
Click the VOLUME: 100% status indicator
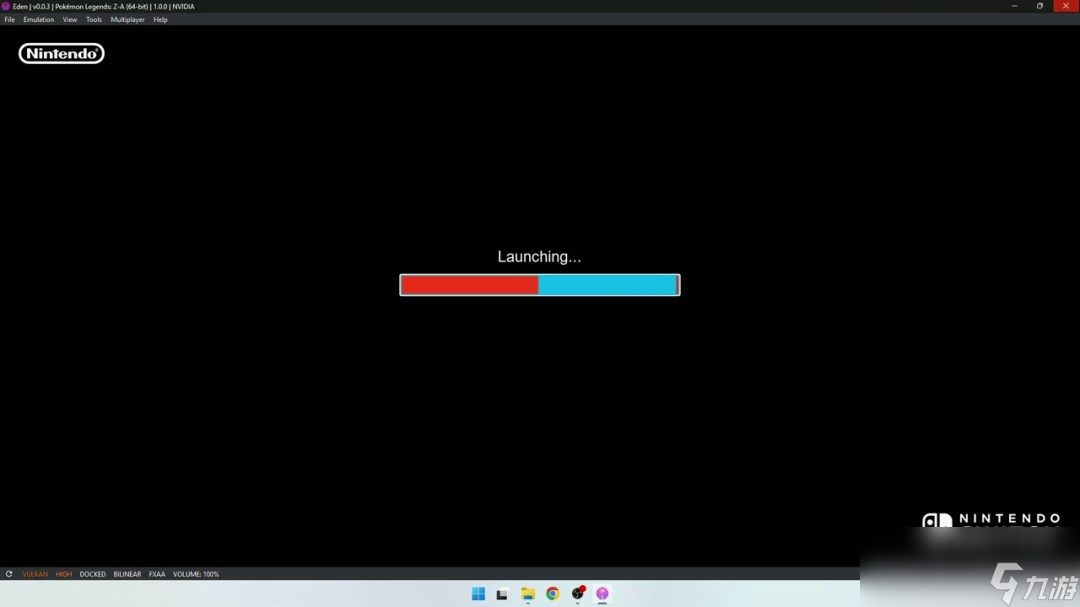(196, 574)
